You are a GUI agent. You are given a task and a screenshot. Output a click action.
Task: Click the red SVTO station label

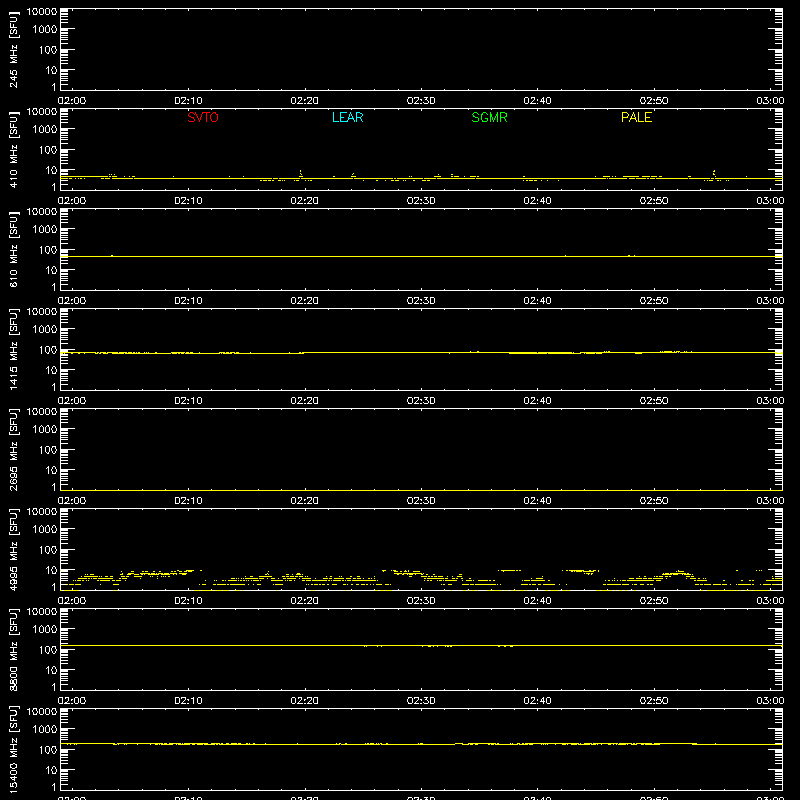pos(203,117)
